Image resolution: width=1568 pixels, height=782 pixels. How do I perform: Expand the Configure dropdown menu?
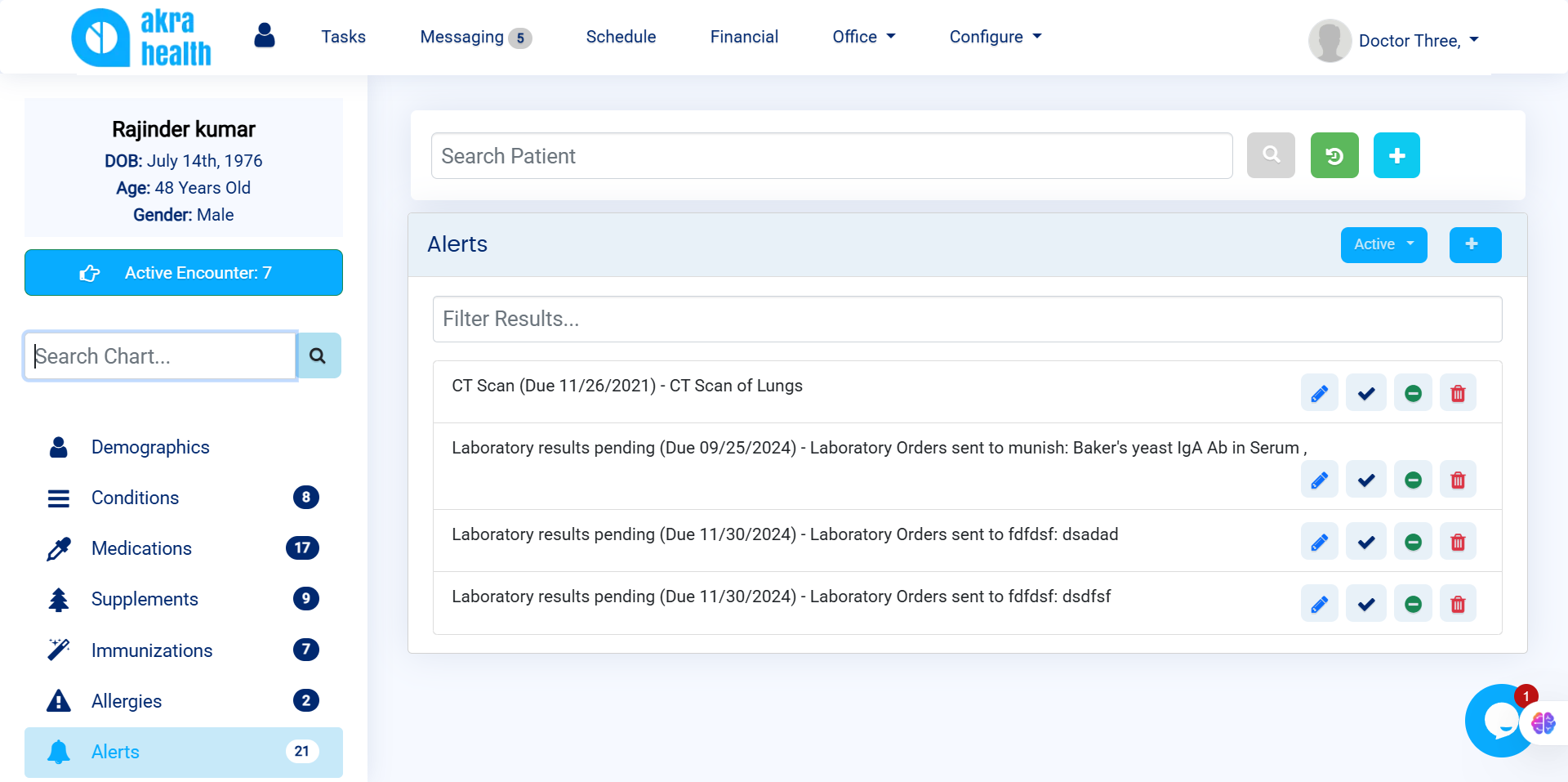coord(996,37)
